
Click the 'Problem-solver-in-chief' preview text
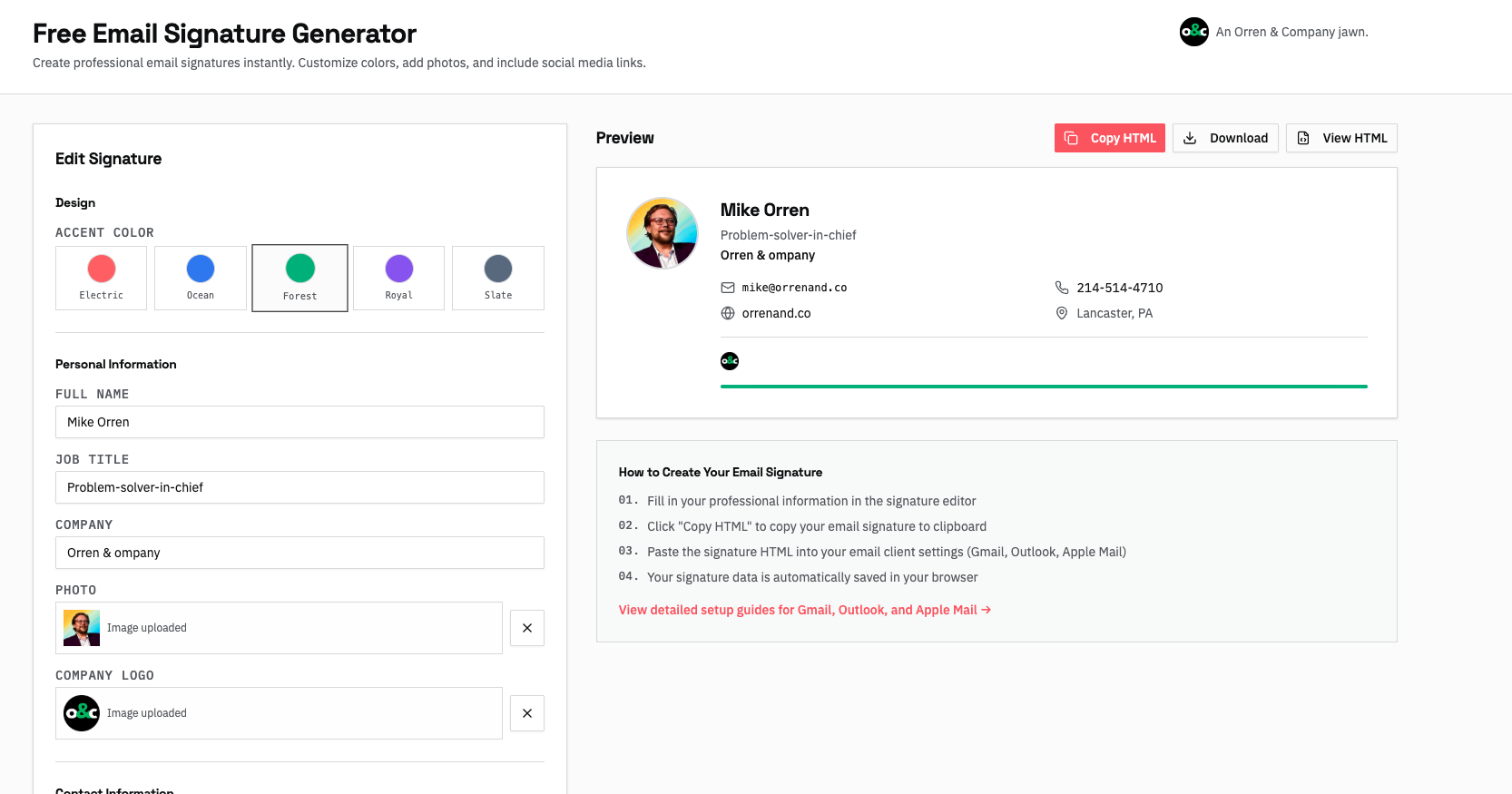pos(788,235)
